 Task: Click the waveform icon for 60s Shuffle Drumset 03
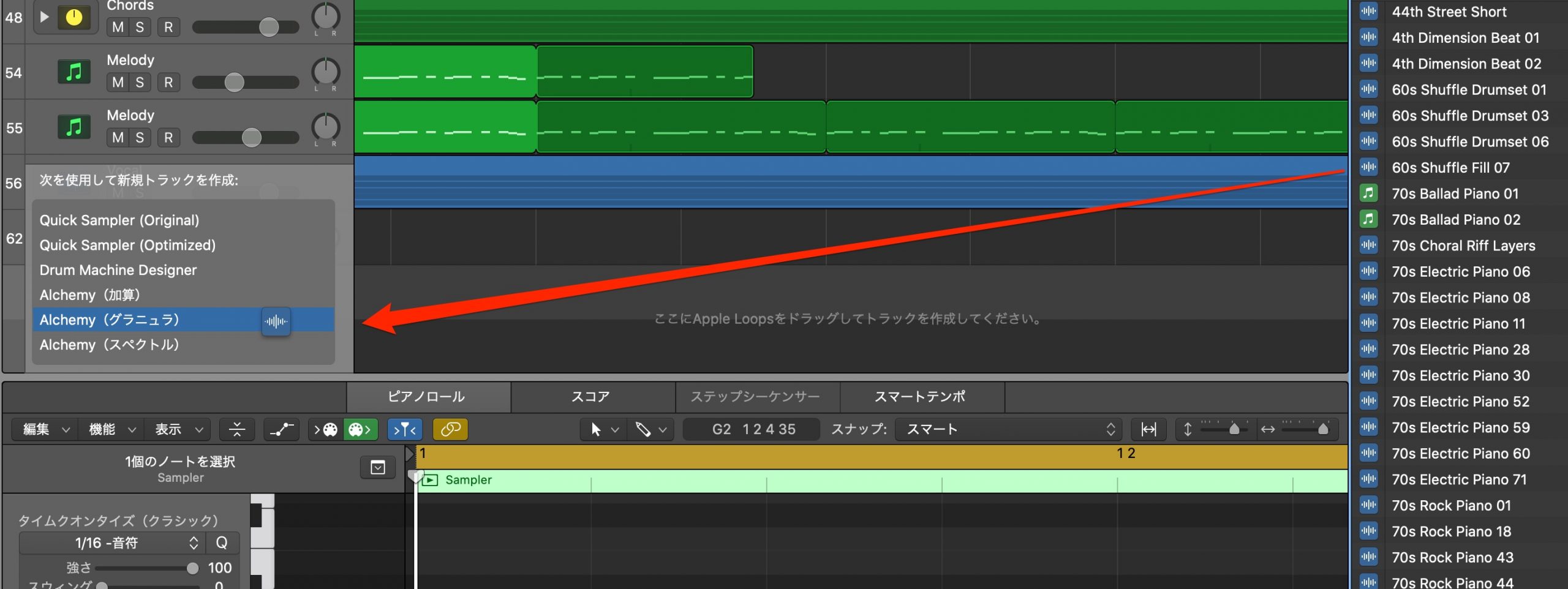[1368, 115]
